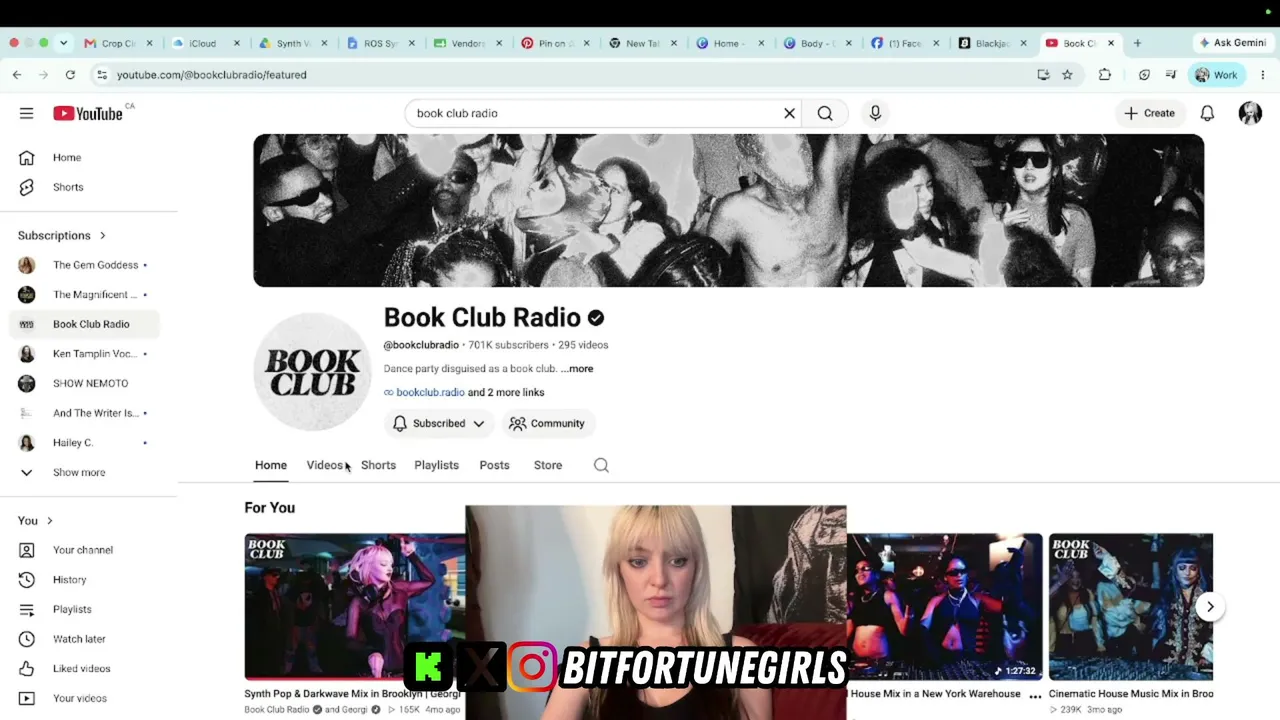Open options for New York Warehouse video
The image size is (1280, 720).
[1035, 696]
